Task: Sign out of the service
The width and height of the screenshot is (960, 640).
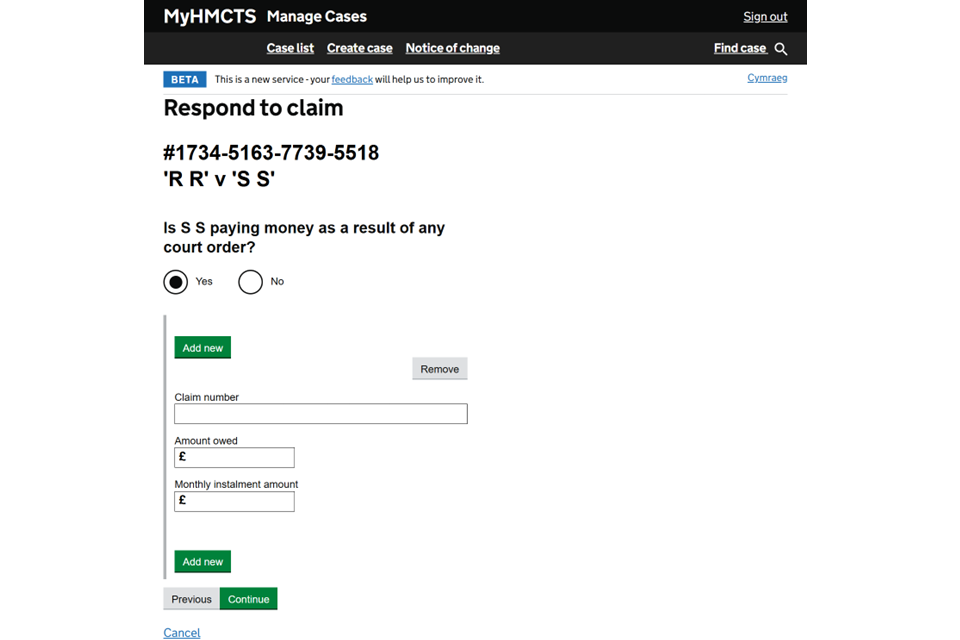Action: click(765, 17)
